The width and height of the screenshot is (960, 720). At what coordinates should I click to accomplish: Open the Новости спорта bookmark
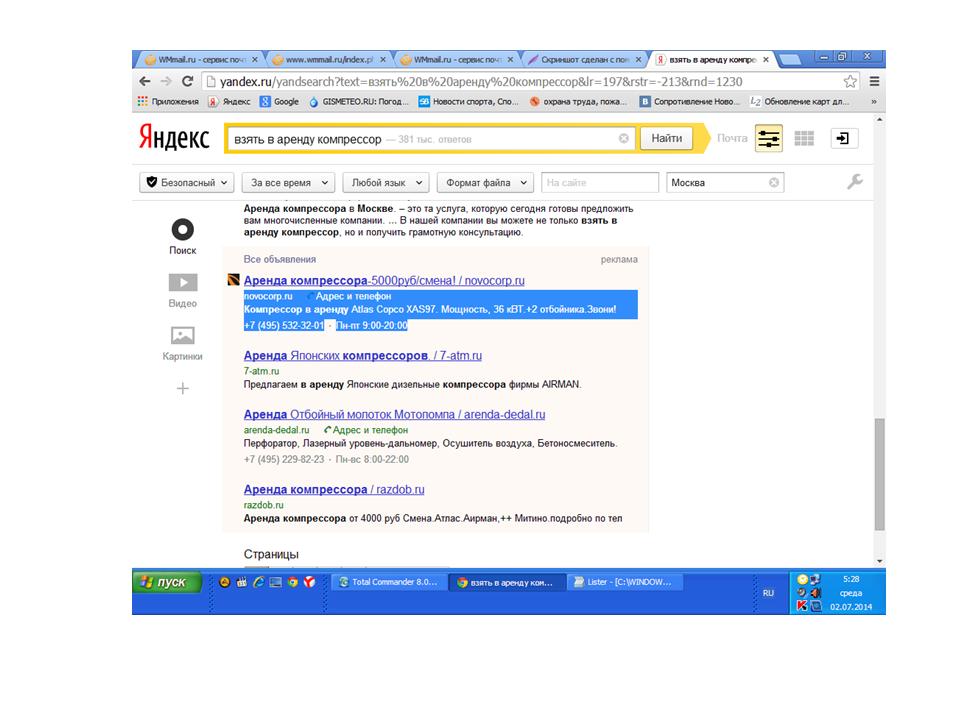click(x=469, y=102)
